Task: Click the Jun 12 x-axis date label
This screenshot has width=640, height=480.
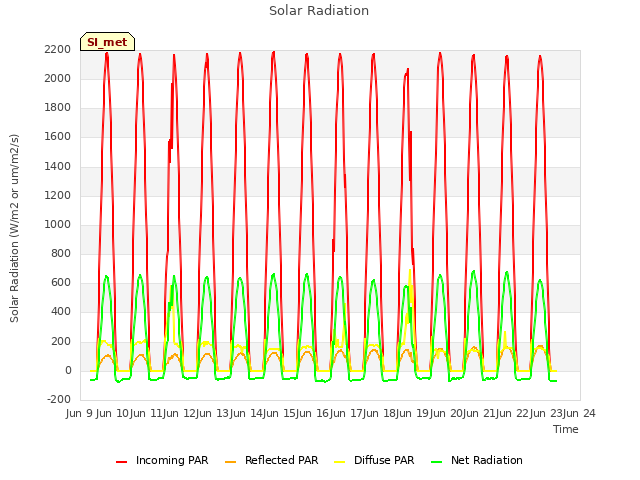Action: click(181, 413)
